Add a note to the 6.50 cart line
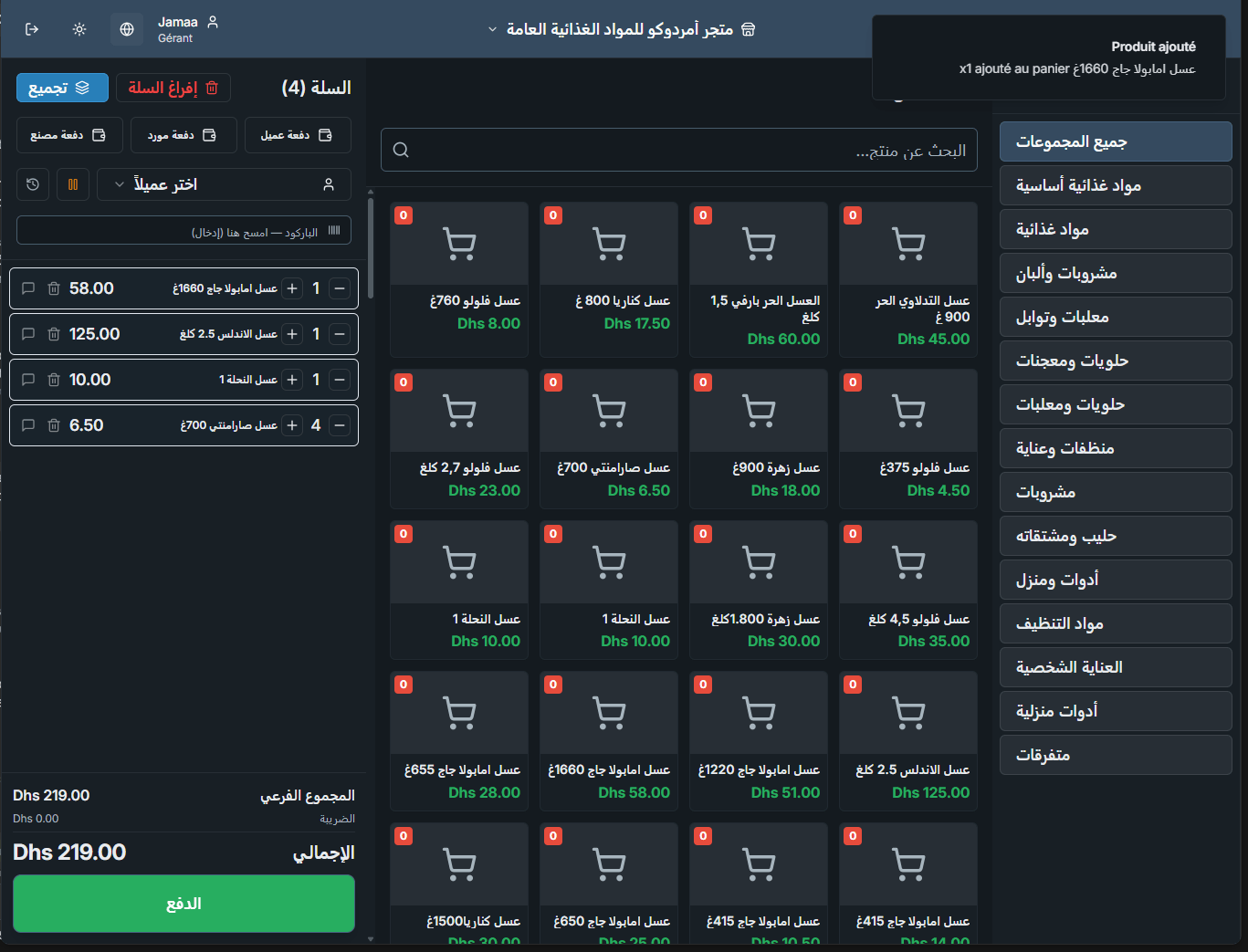This screenshot has width=1248, height=952. coord(28,425)
